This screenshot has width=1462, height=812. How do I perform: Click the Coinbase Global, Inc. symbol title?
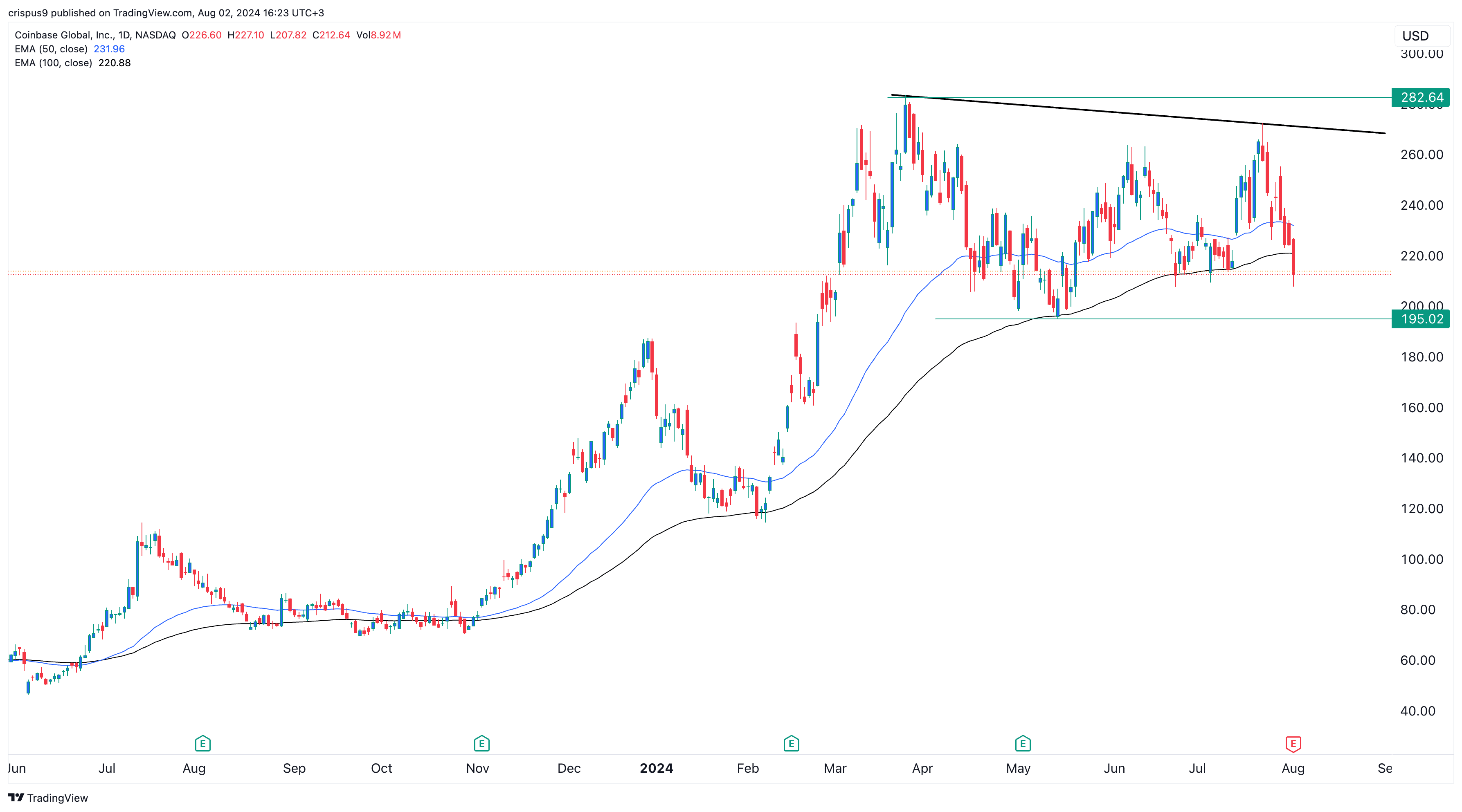pos(95,35)
